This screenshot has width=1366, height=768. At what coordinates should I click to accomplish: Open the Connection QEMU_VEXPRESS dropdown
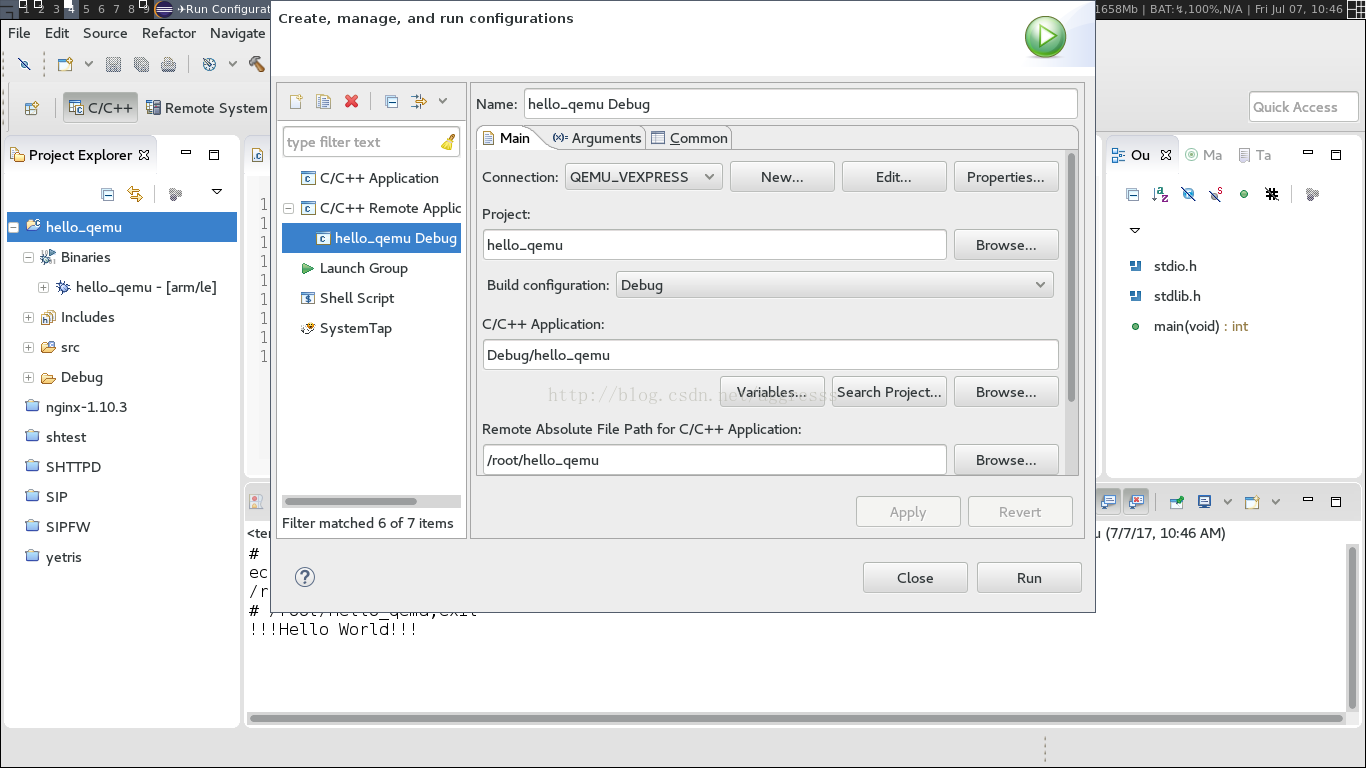643,177
